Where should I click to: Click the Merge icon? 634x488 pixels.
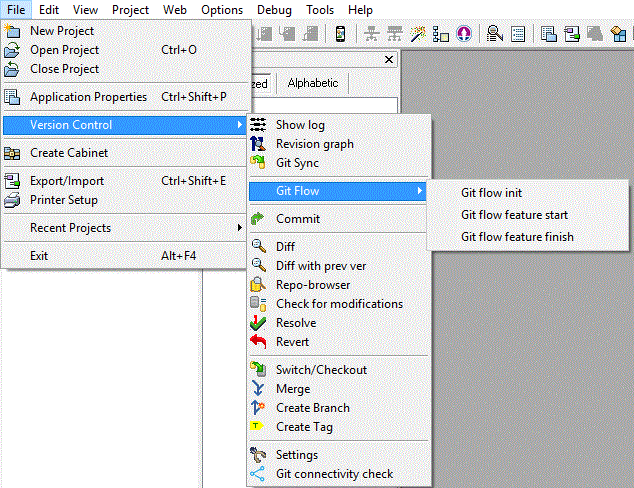pyautogui.click(x=258, y=389)
